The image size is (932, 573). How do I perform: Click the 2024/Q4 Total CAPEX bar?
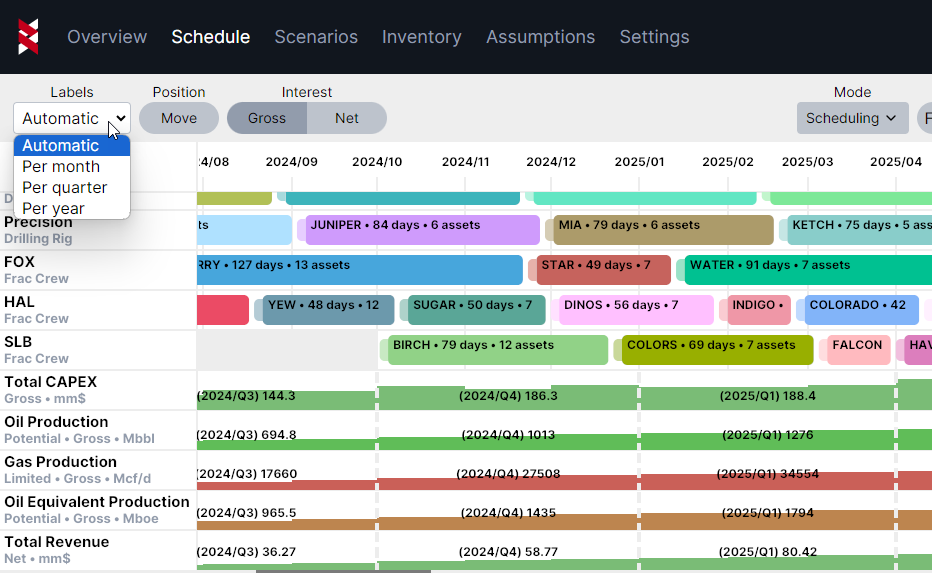pos(508,397)
